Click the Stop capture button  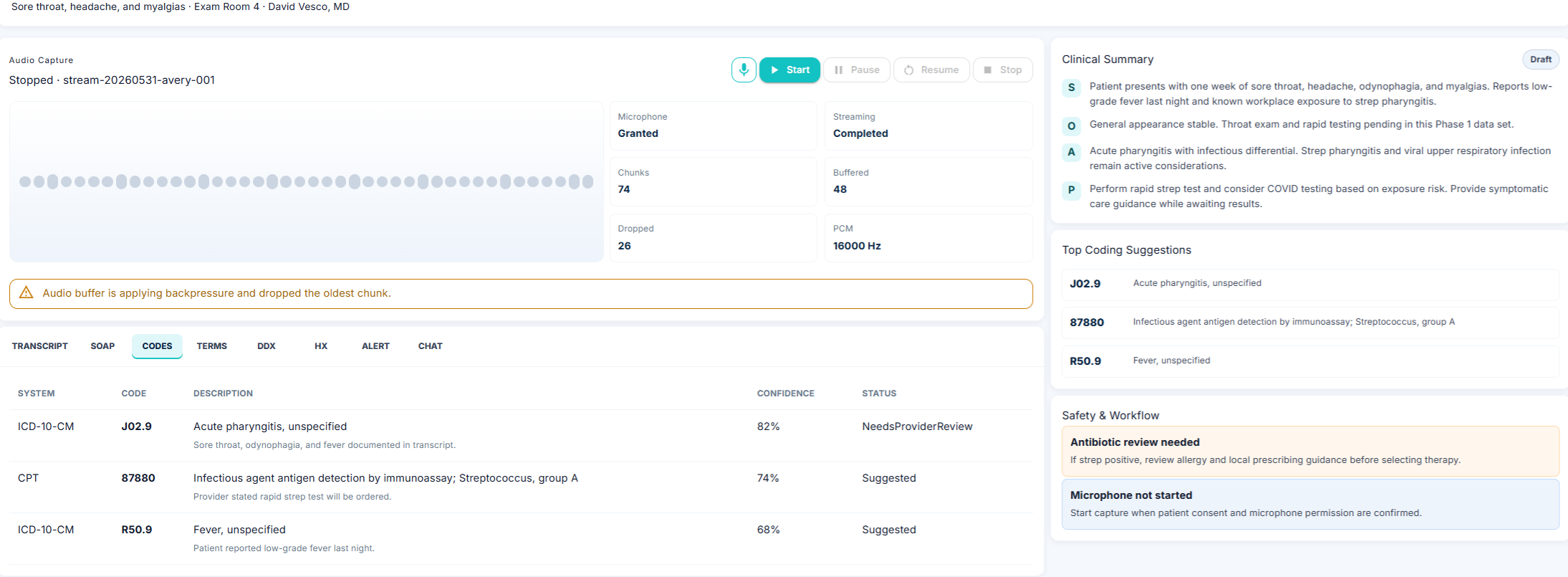[1003, 70]
